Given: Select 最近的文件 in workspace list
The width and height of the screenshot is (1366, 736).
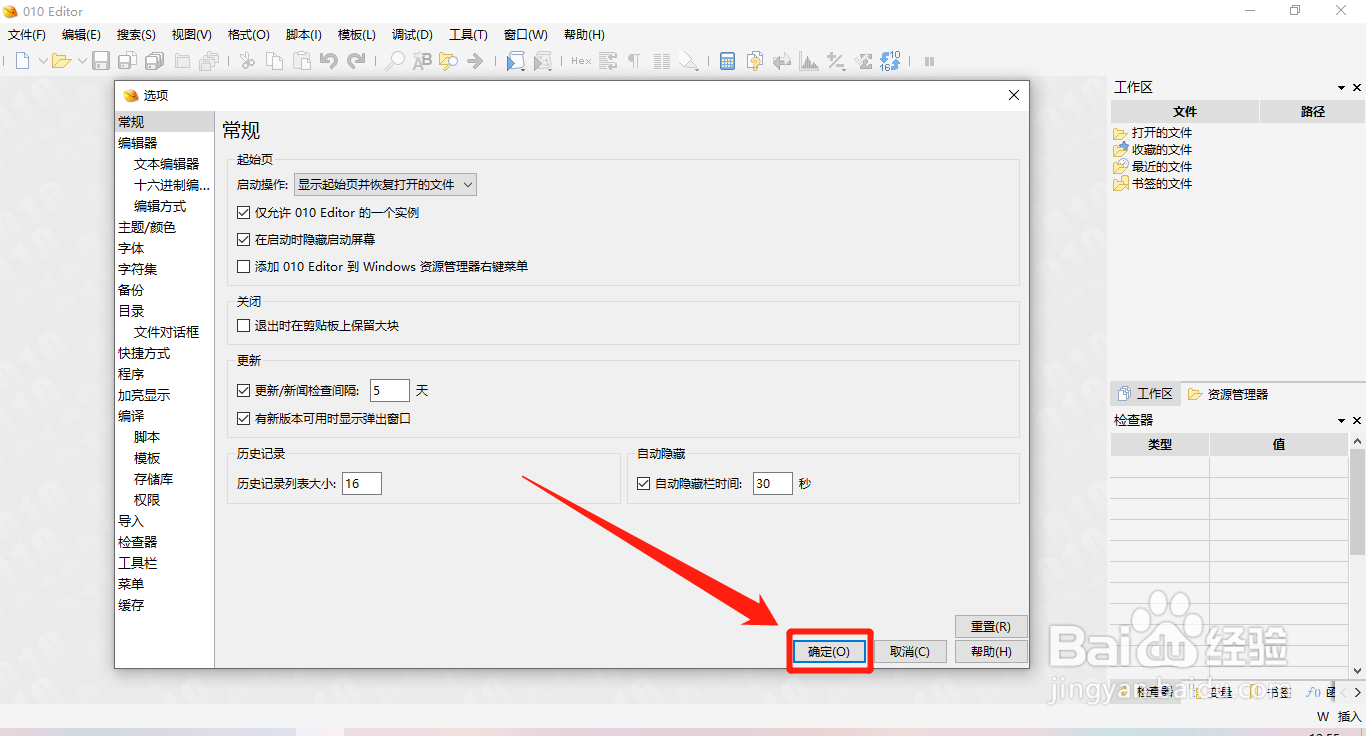Looking at the screenshot, I should 1162,167.
